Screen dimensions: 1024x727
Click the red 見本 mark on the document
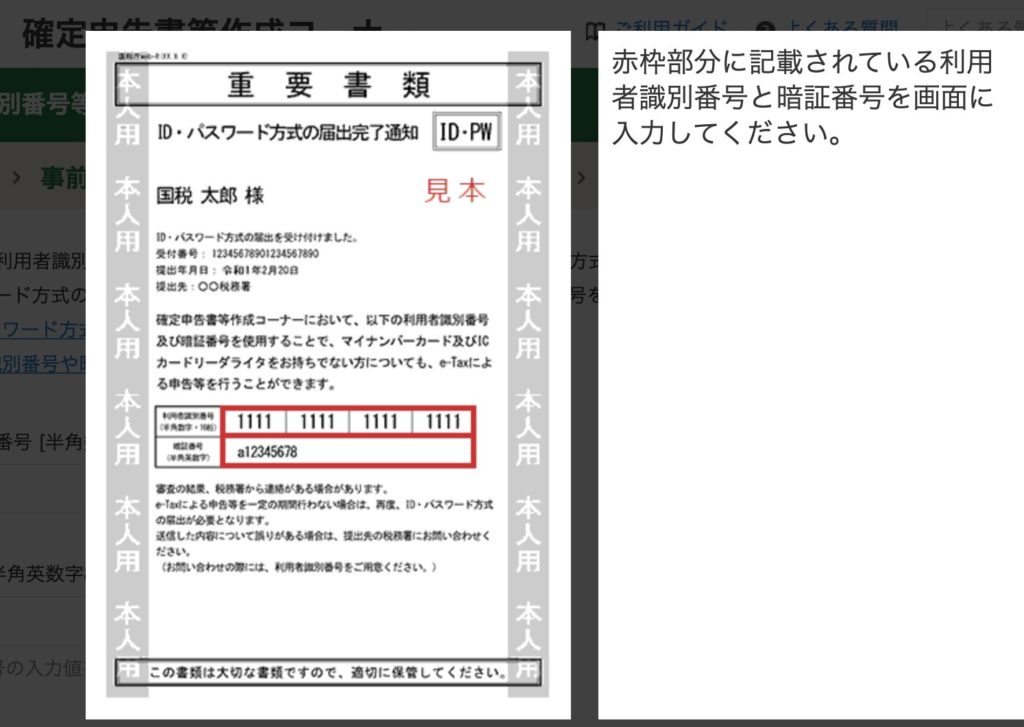click(x=455, y=191)
